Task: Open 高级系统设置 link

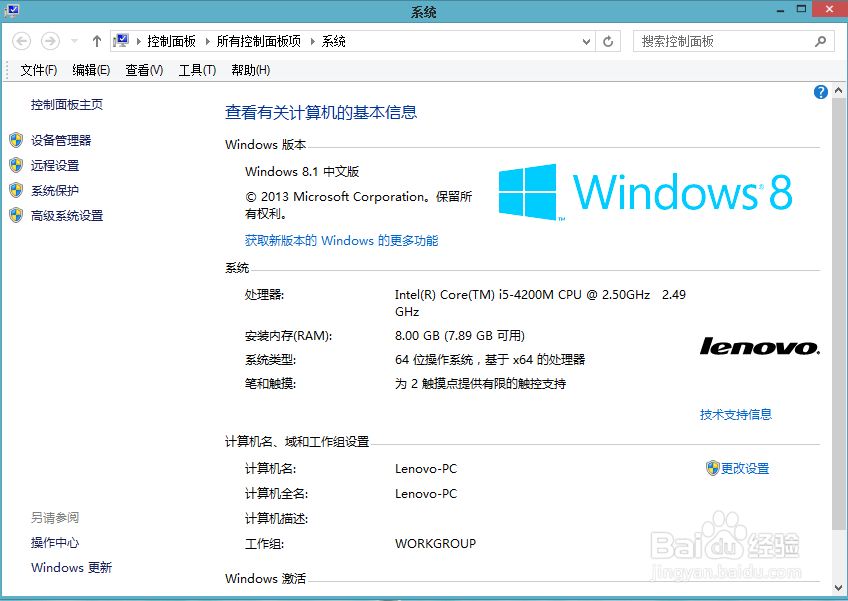Action: coord(67,216)
